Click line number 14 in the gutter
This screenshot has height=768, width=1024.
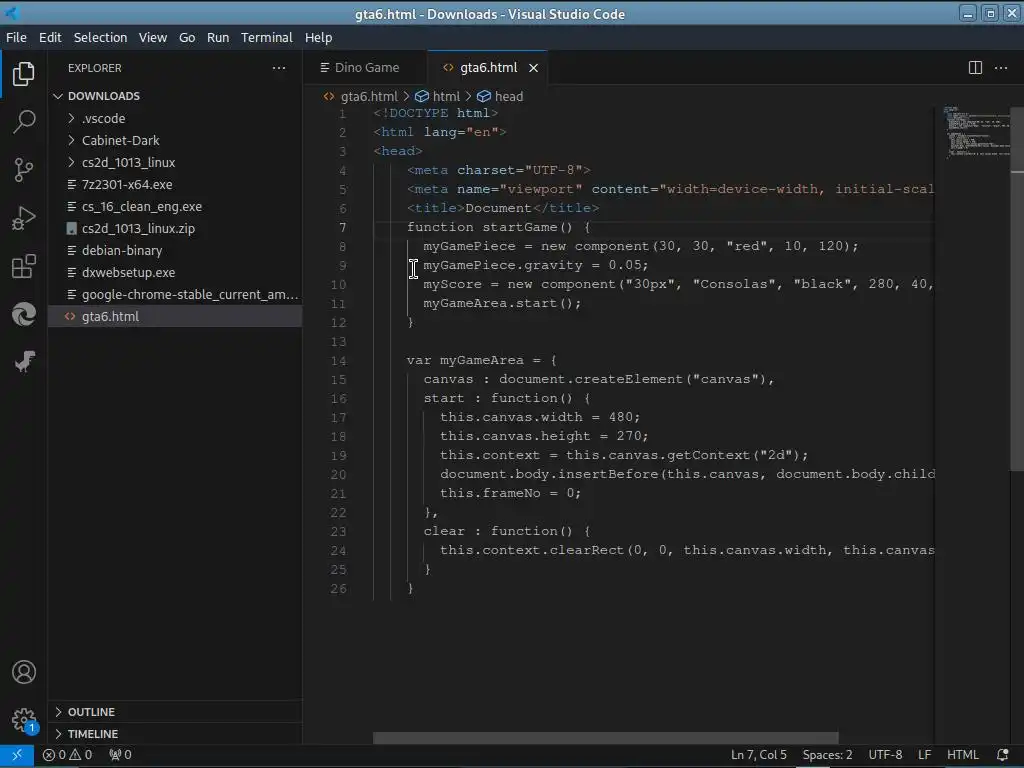(338, 360)
